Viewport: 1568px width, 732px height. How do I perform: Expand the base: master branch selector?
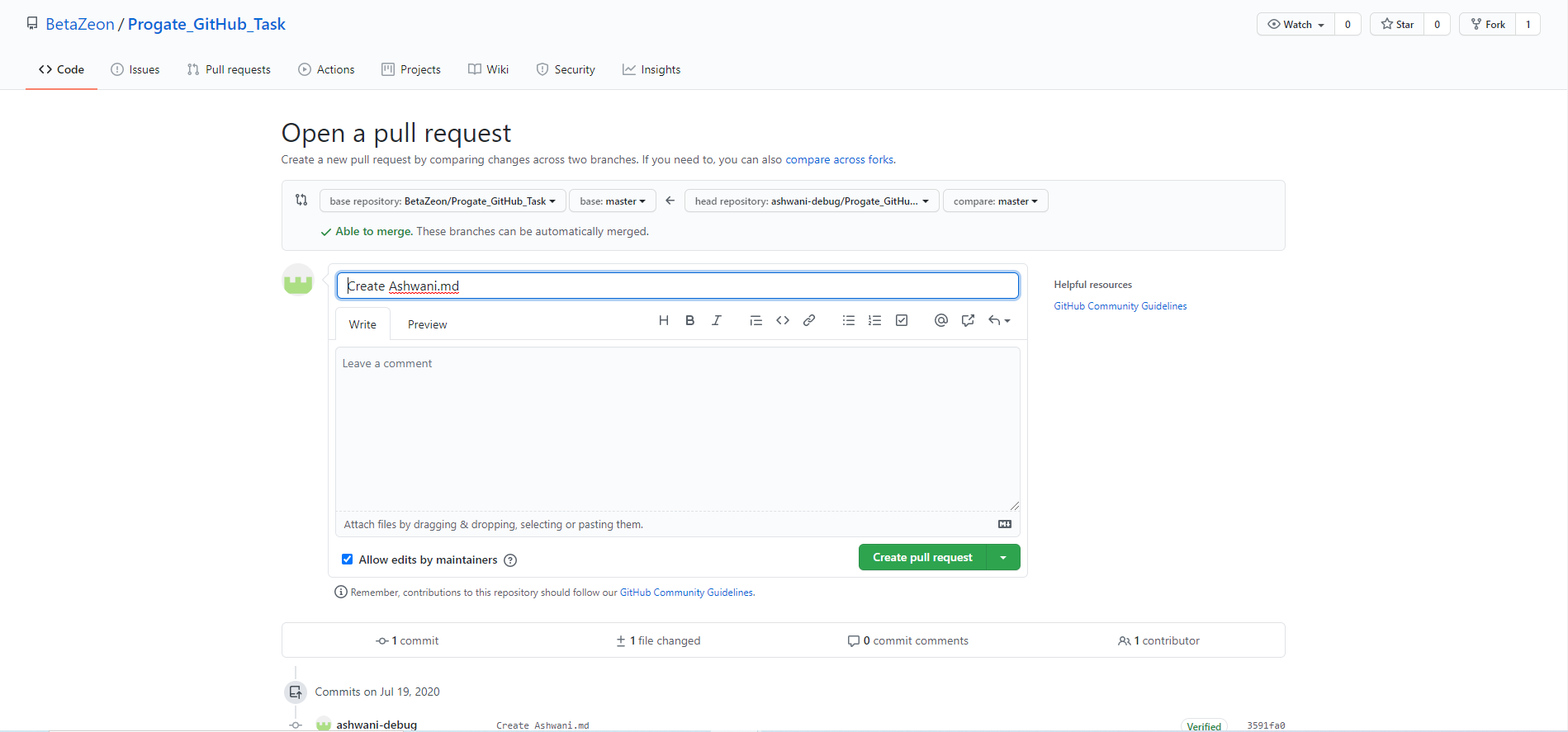(x=612, y=201)
